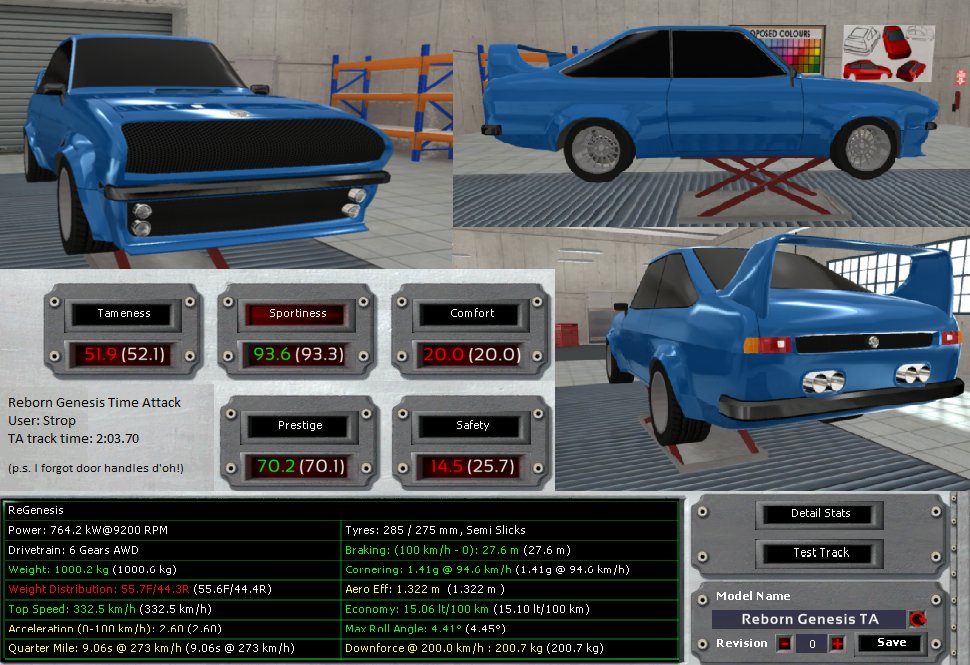This screenshot has width=970, height=665.
Task: Click the Model Name text field
Action: (x=808, y=619)
